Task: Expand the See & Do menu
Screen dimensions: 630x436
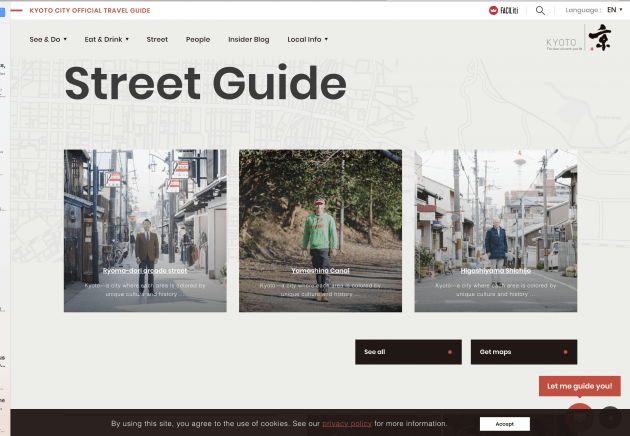Action: pos(48,39)
